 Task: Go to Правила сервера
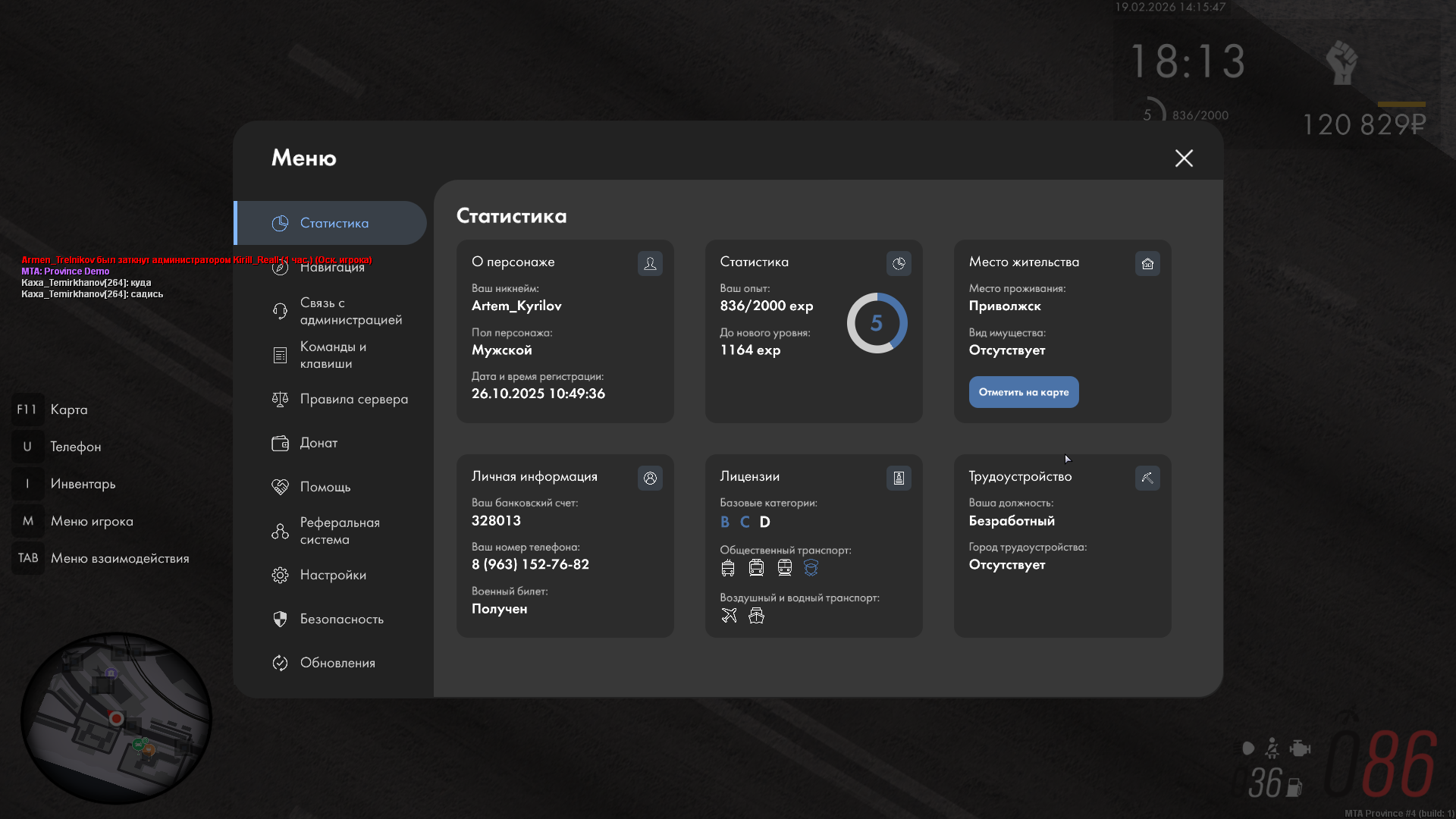pyautogui.click(x=353, y=399)
